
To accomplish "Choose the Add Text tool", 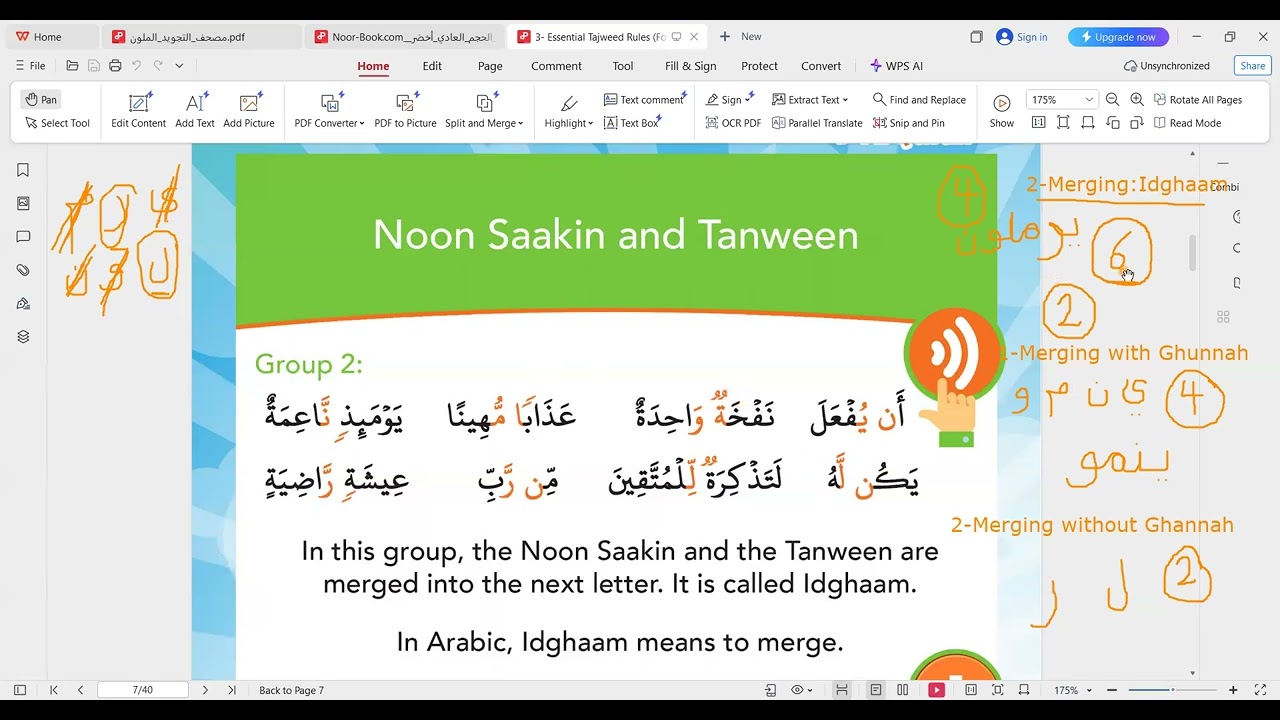I will 195,110.
